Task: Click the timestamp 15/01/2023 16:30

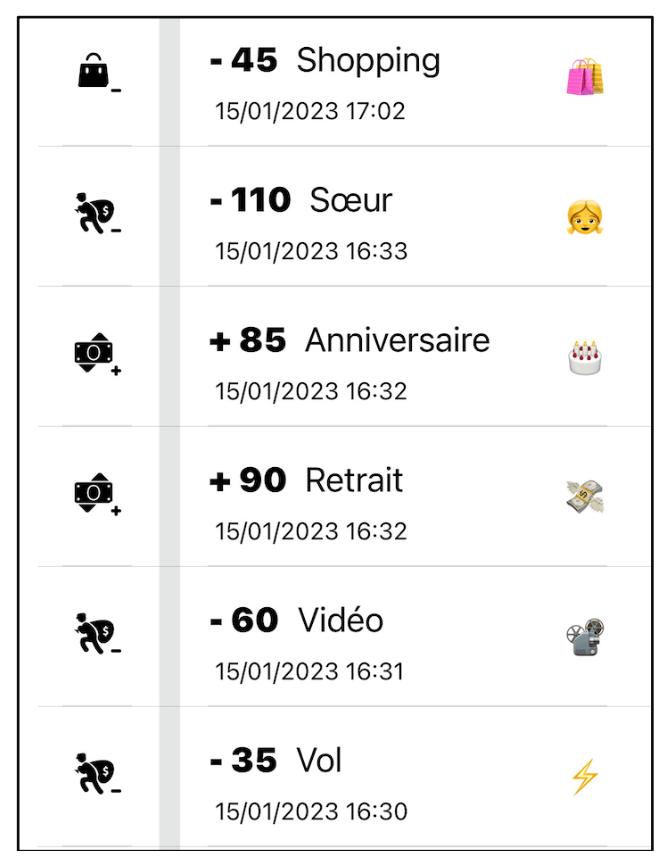Action: point(310,811)
